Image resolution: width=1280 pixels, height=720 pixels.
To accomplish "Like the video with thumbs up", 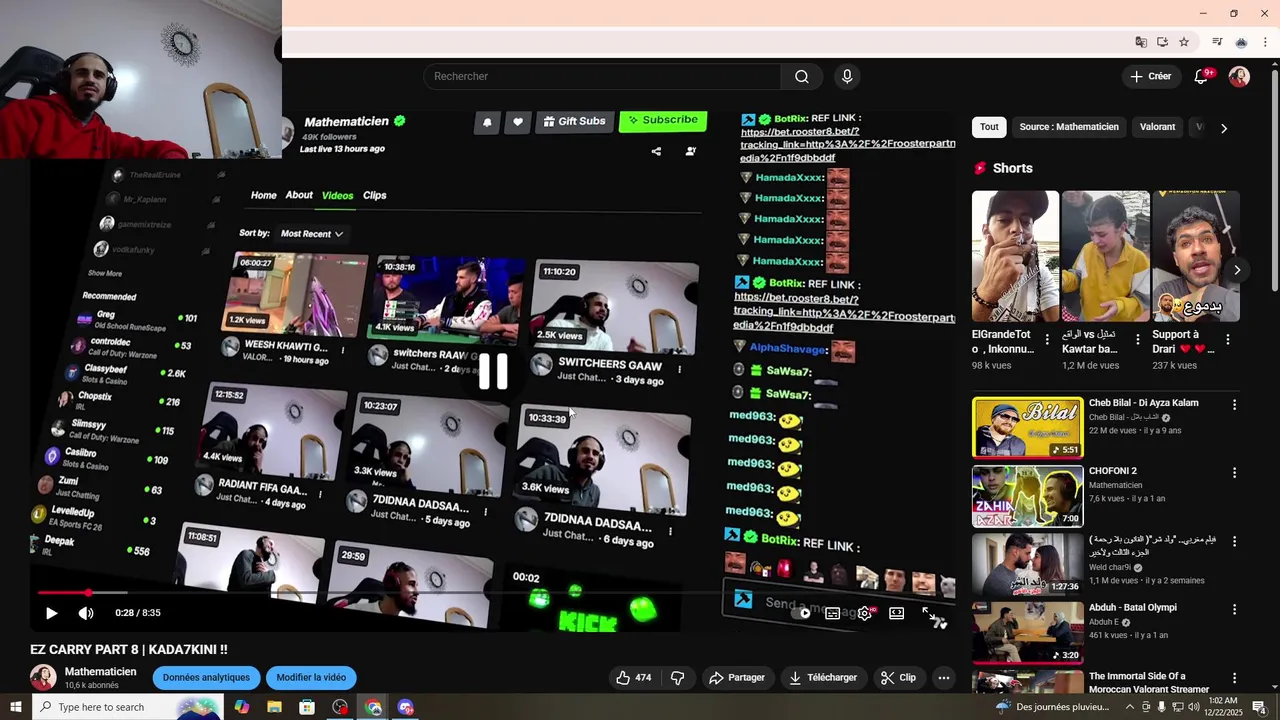I will point(634,678).
